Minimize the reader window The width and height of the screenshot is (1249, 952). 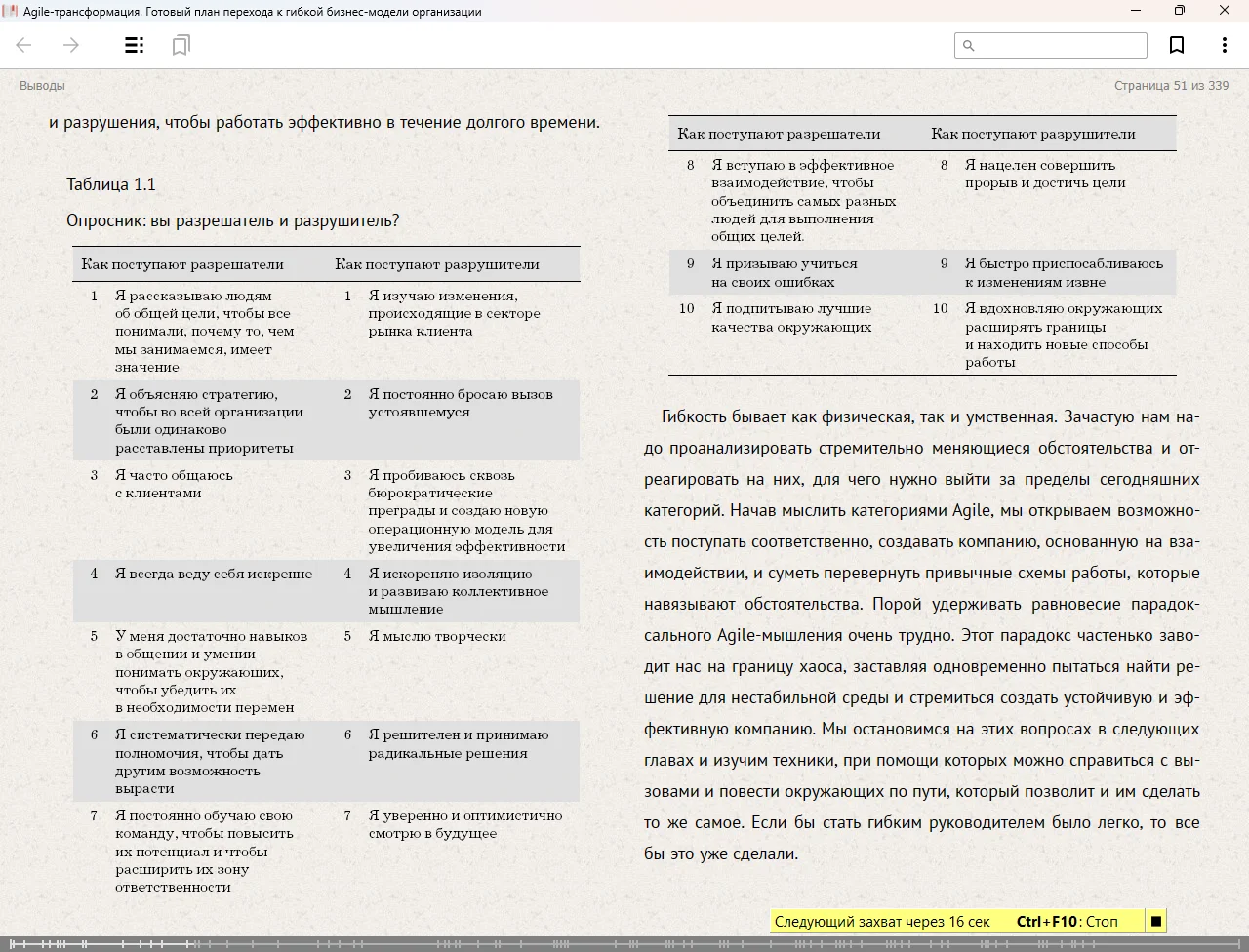coord(1136,11)
